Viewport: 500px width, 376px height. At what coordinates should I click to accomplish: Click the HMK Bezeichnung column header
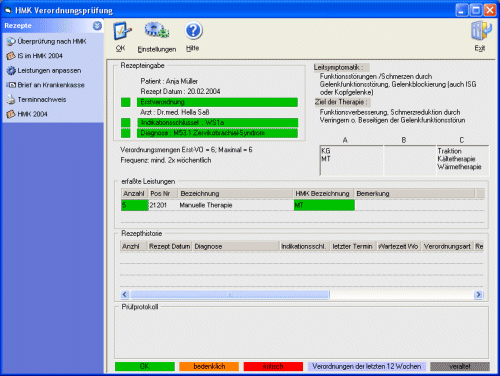[x=323, y=193]
